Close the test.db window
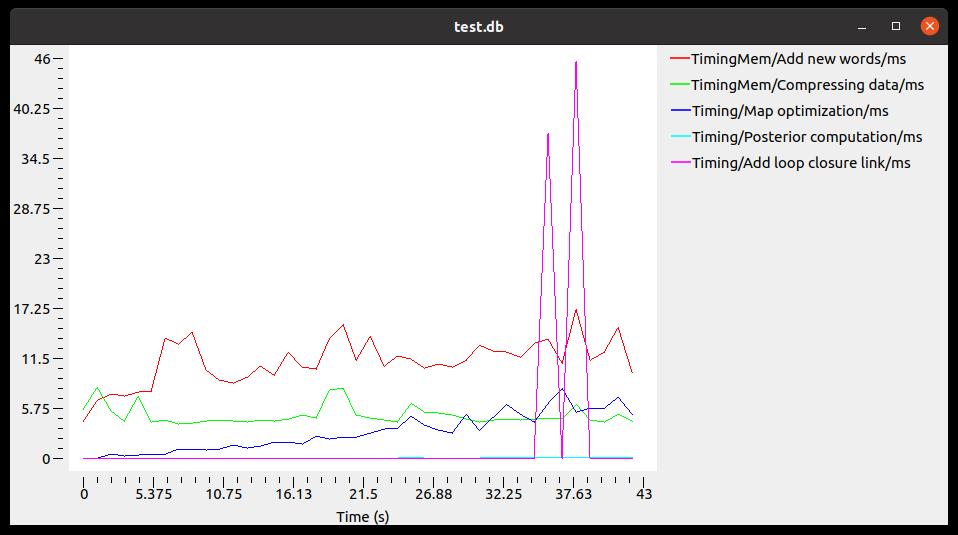The width and height of the screenshot is (958, 535). click(x=930, y=26)
